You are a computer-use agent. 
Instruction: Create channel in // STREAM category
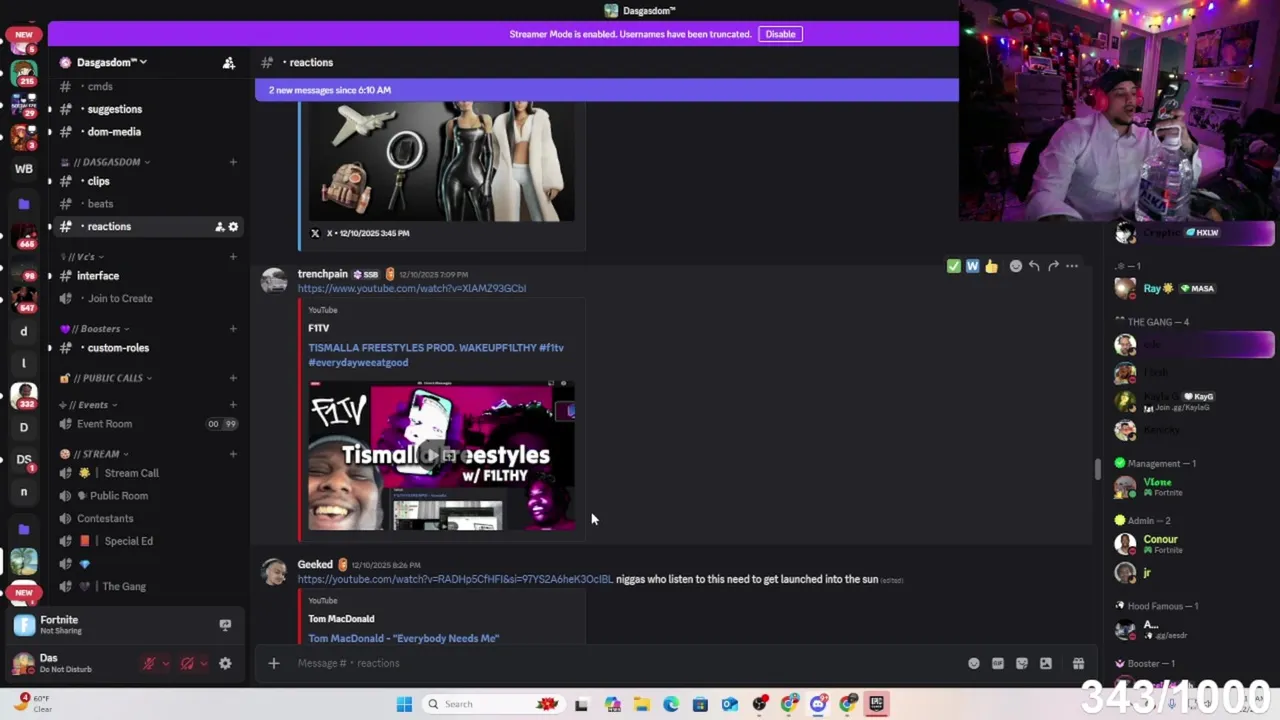click(x=233, y=454)
